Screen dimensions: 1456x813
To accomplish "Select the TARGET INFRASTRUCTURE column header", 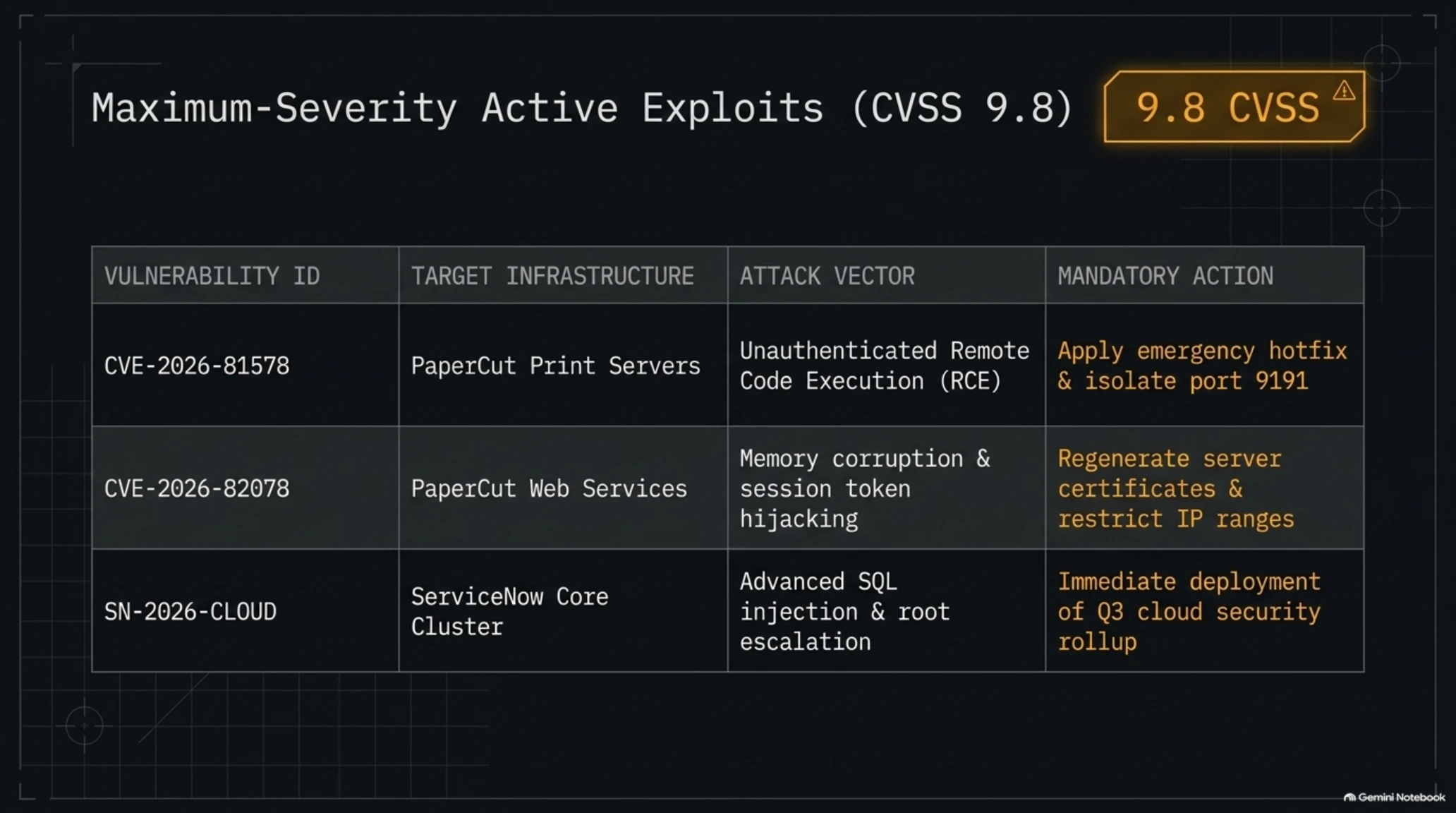I will click(x=563, y=275).
